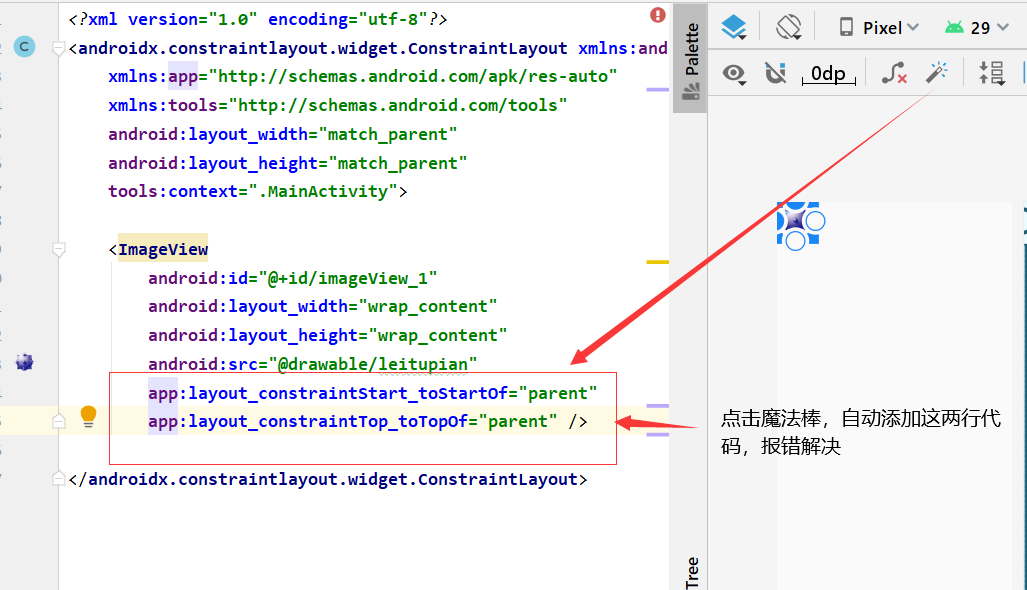The image size is (1027, 590).
Task: Open the Pixel device dropdown
Action: click(880, 28)
